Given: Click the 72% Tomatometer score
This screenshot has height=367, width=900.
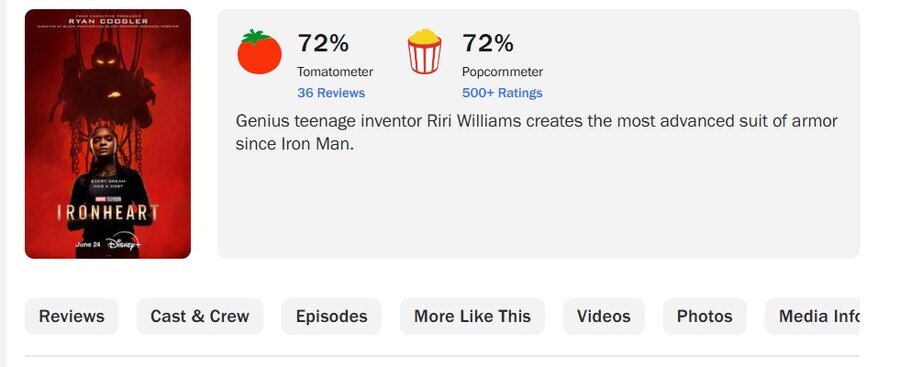Looking at the screenshot, I should click(x=323, y=43).
